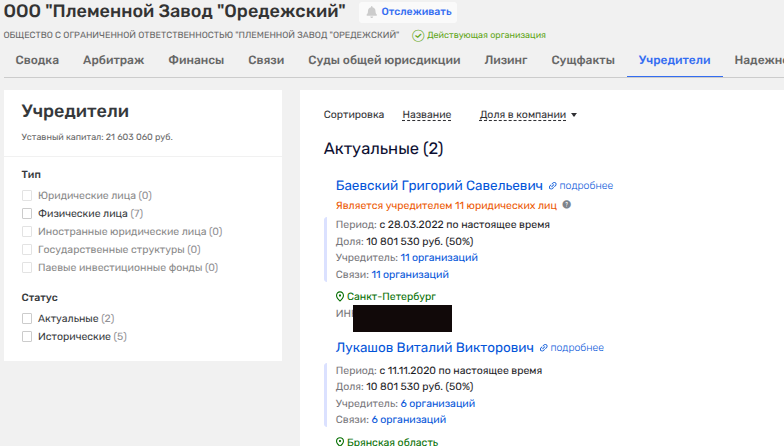Switch to the Арбитраж tab
Viewport: 784px width, 446px height.
coord(113,60)
